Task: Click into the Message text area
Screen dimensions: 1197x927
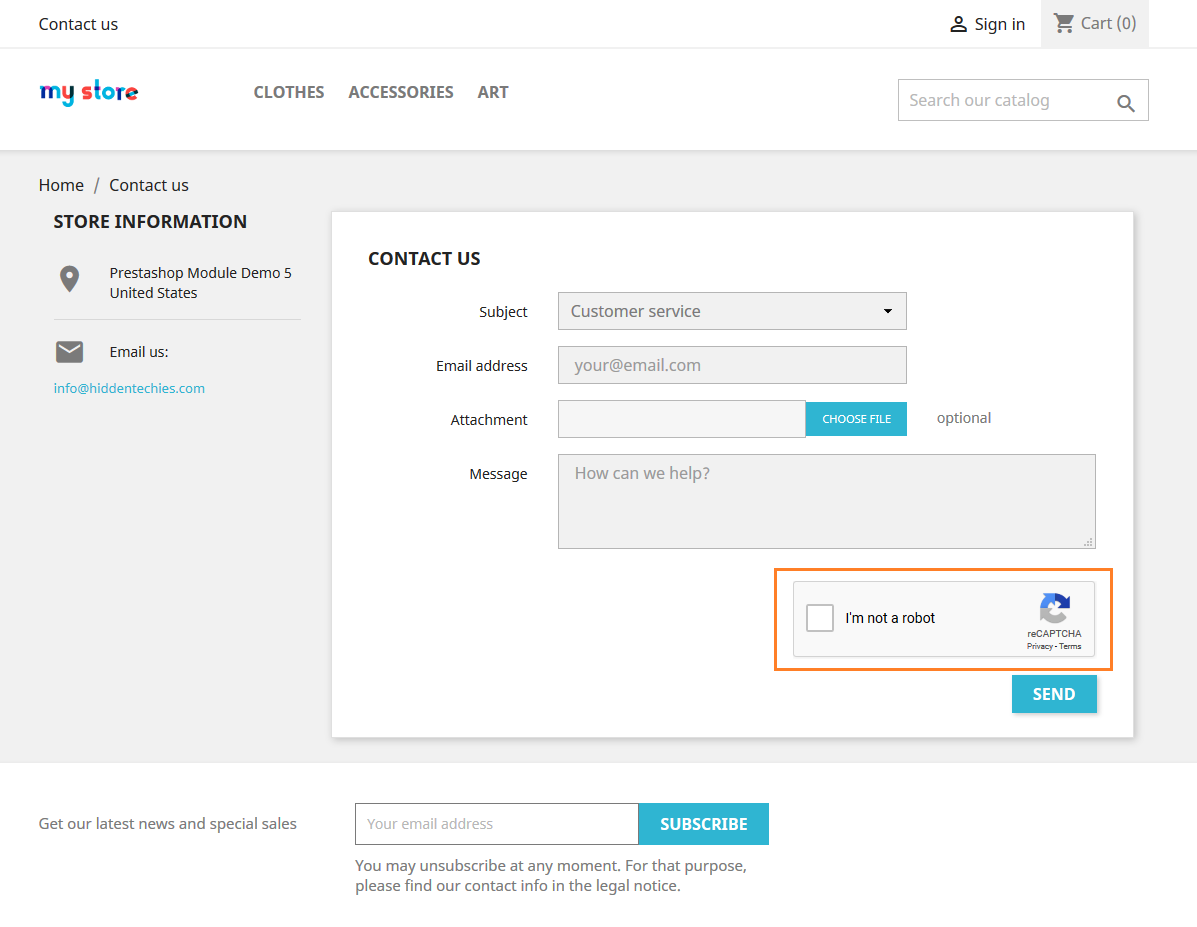Action: (x=826, y=501)
